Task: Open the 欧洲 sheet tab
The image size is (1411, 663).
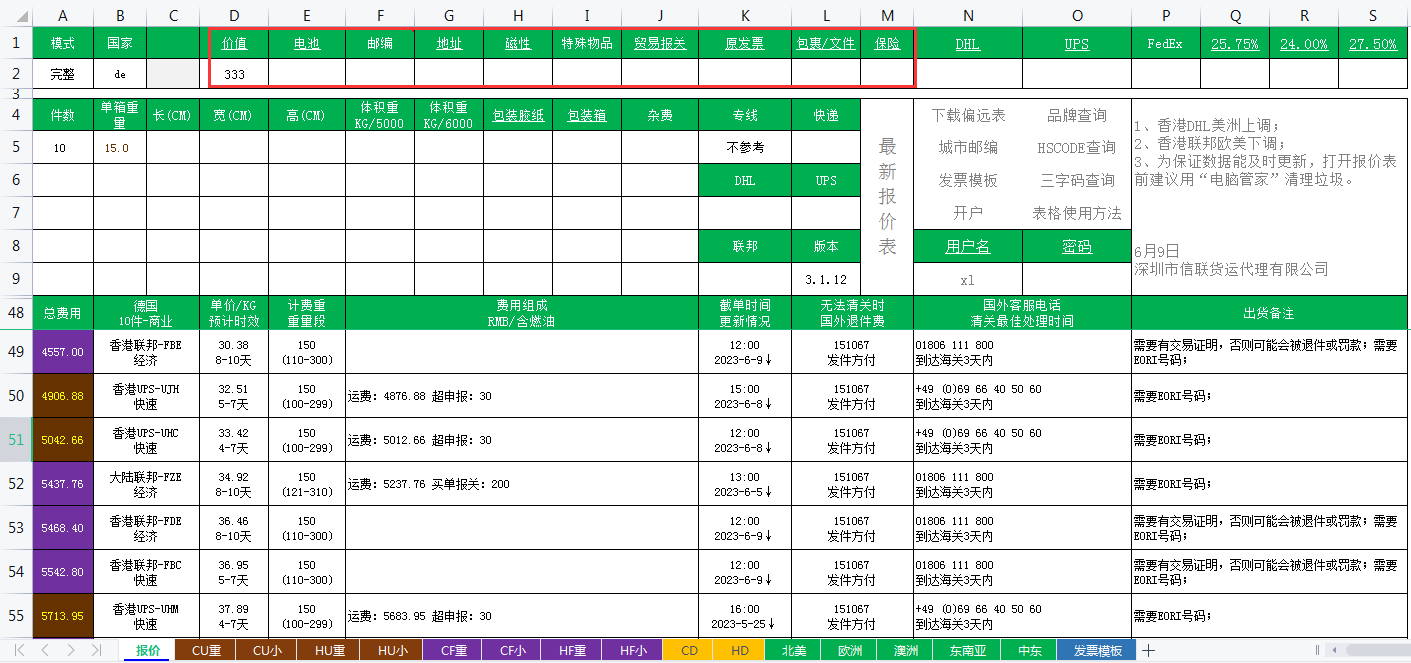Action: (849, 651)
